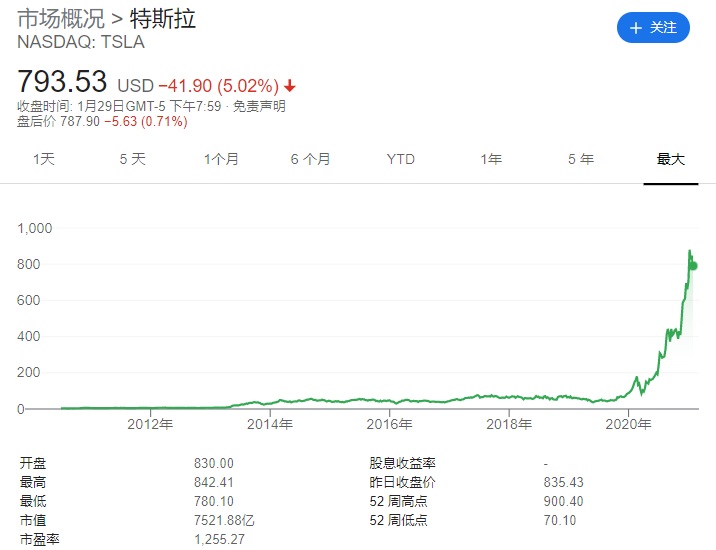Select the 最大 range tab
The image size is (716, 550).
click(671, 159)
